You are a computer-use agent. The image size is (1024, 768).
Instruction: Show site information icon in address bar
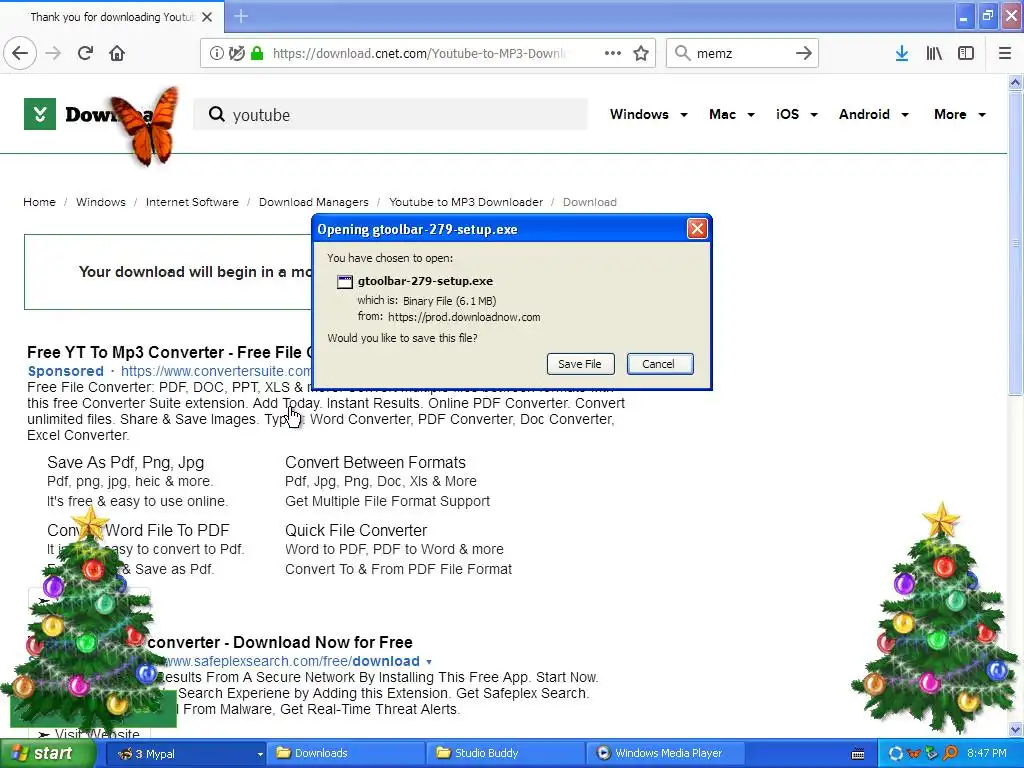217,54
